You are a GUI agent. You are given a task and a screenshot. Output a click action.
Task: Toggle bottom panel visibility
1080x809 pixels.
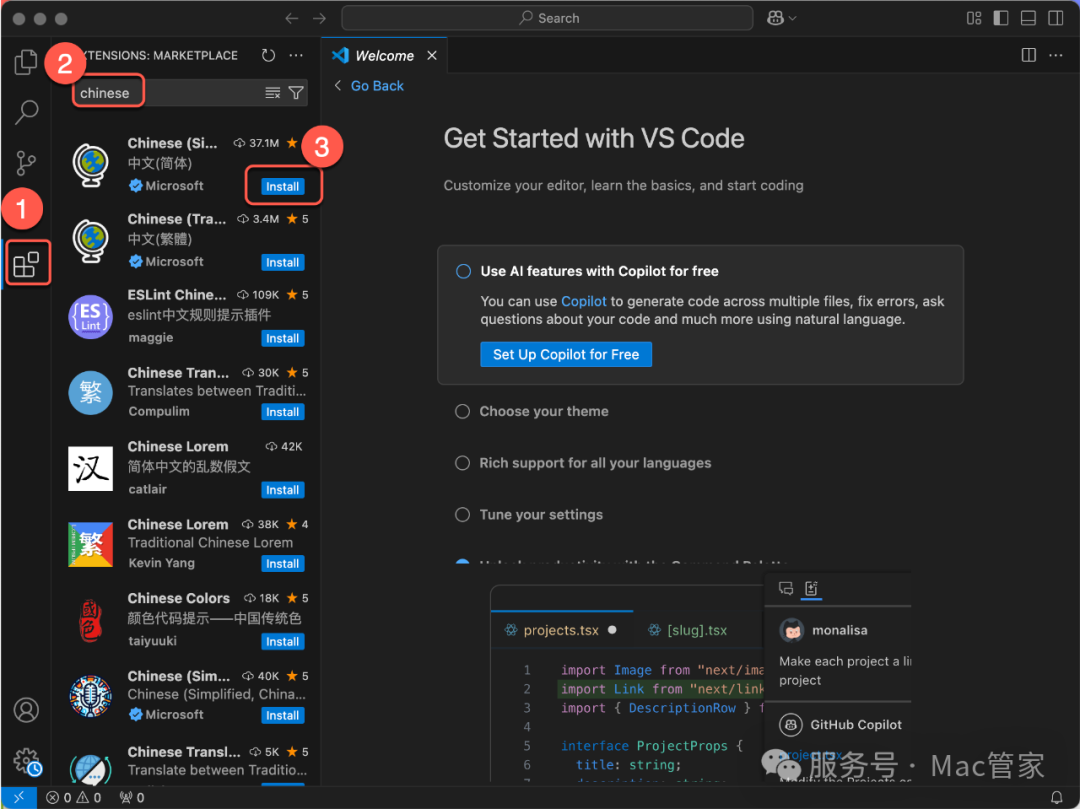click(x=1028, y=19)
